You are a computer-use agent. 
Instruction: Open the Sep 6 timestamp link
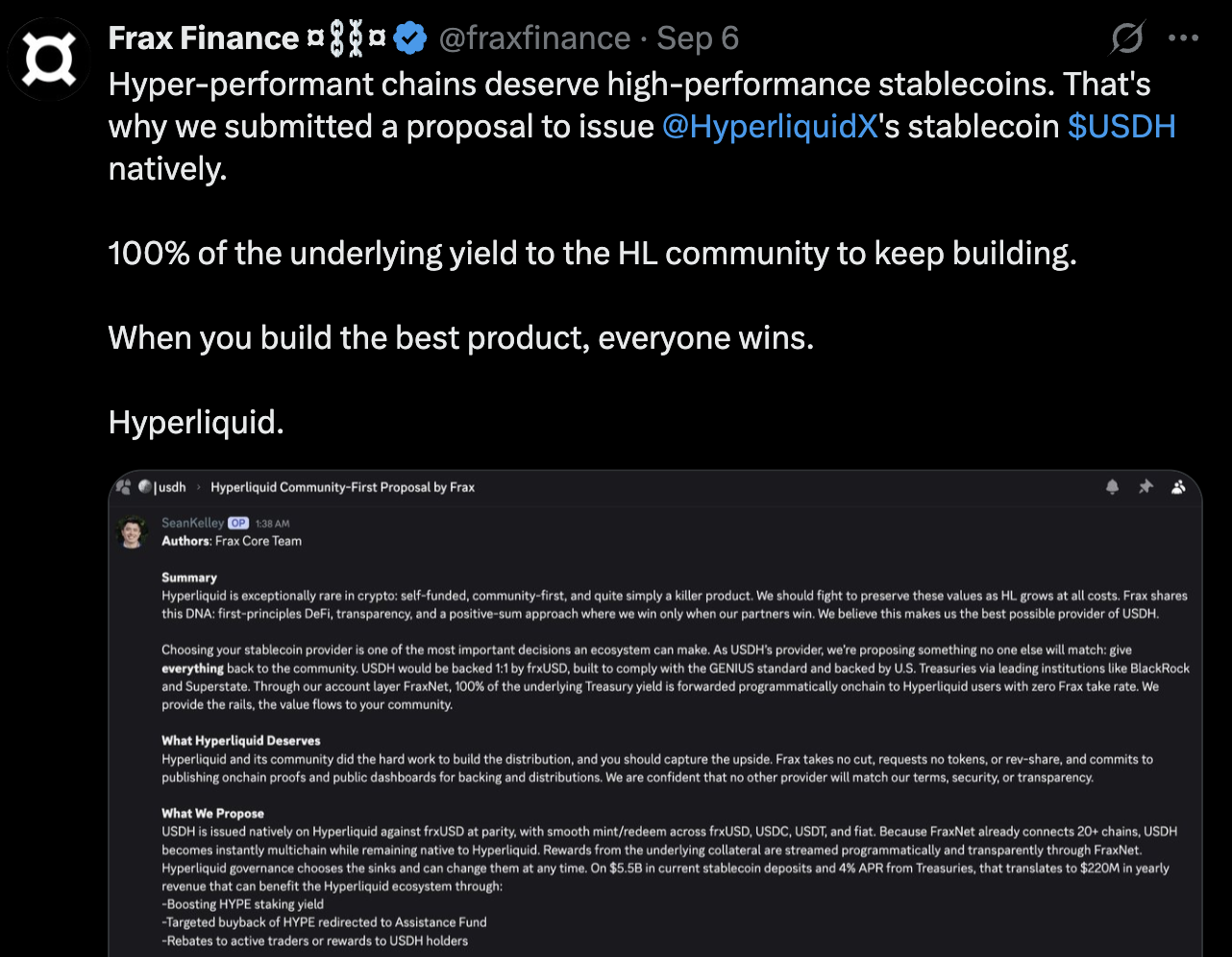tap(697, 37)
